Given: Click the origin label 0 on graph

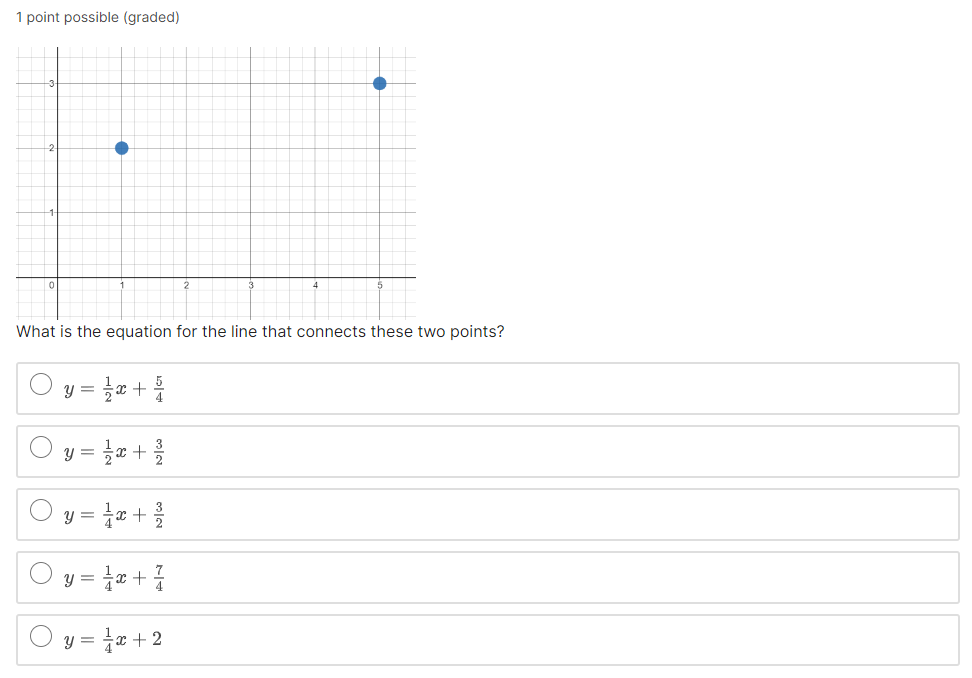Looking at the screenshot, I should 51,285.
